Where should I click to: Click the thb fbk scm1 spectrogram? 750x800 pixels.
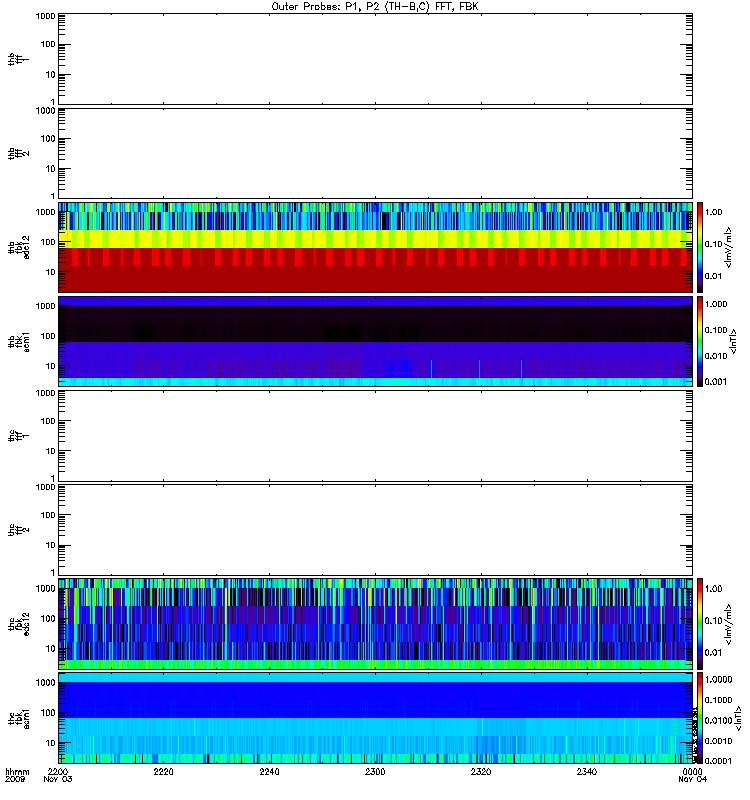coord(376,341)
